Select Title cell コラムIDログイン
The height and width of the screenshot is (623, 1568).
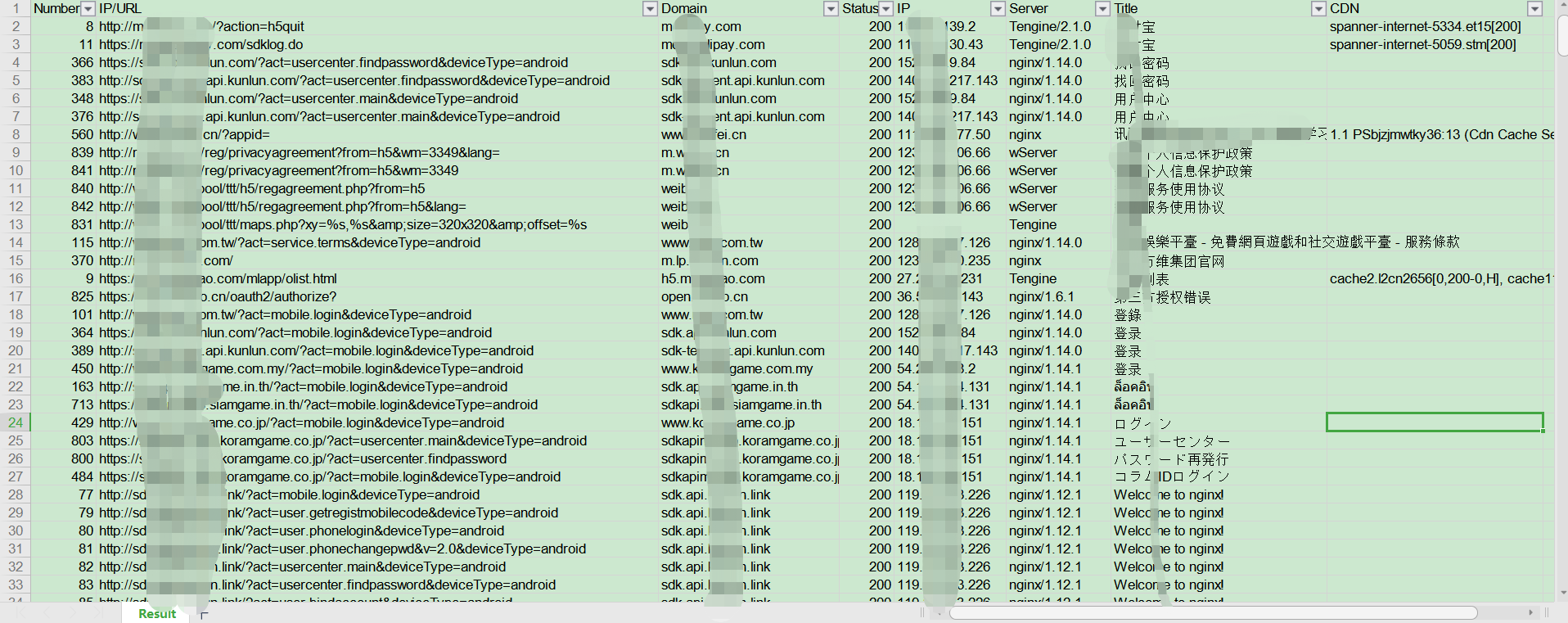pyautogui.click(x=1219, y=476)
